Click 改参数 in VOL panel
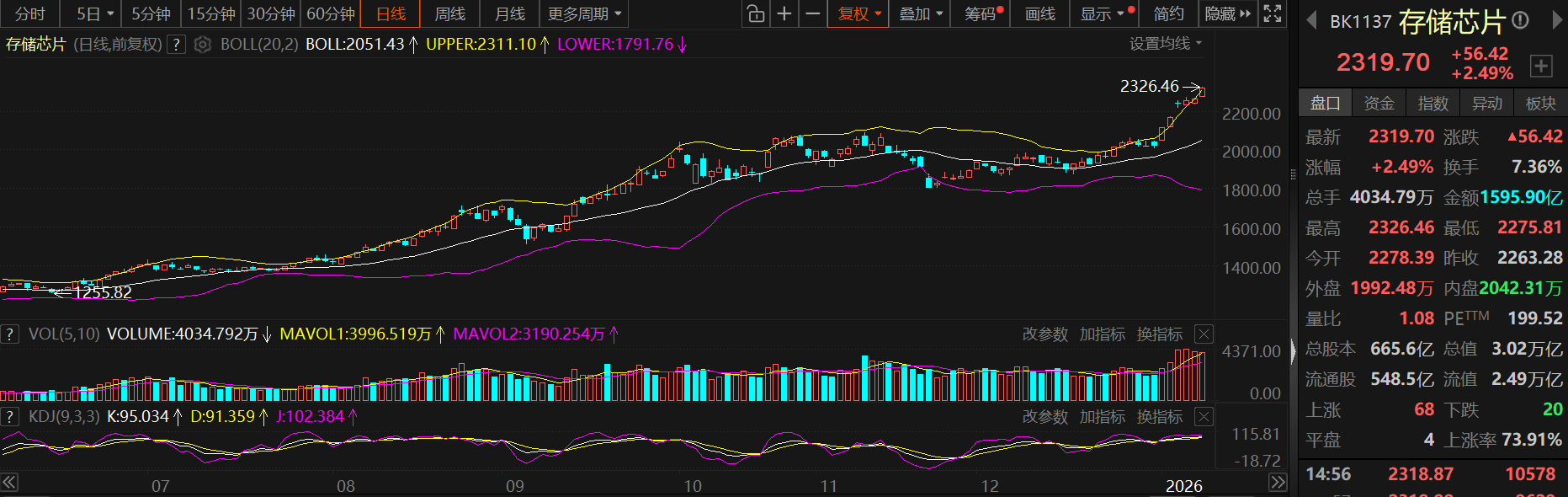 pyautogui.click(x=1044, y=334)
